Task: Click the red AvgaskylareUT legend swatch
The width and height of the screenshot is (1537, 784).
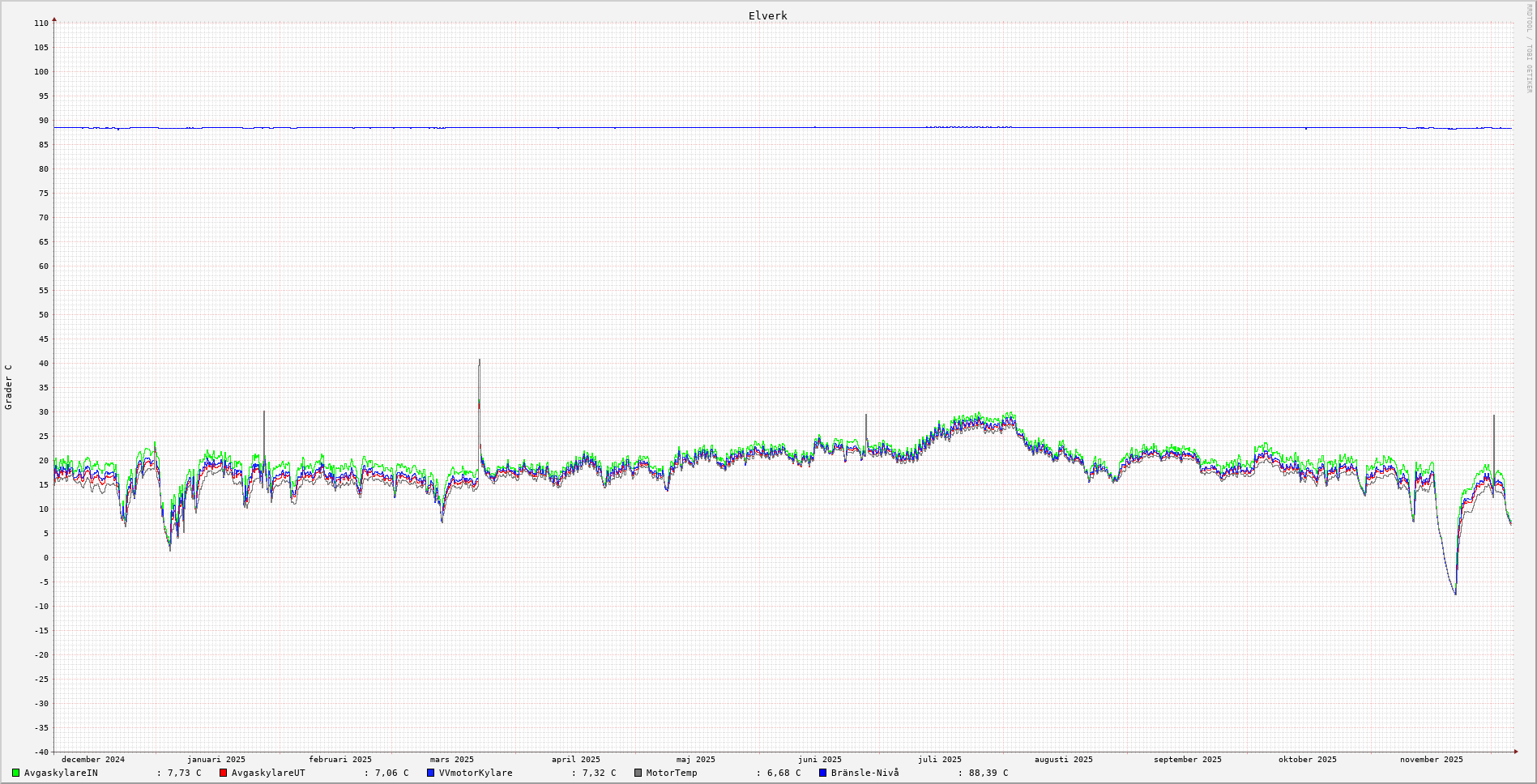Action: click(223, 773)
